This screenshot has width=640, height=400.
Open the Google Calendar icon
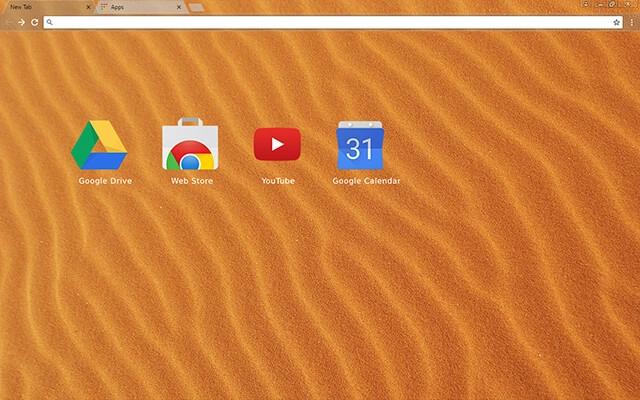click(x=360, y=145)
